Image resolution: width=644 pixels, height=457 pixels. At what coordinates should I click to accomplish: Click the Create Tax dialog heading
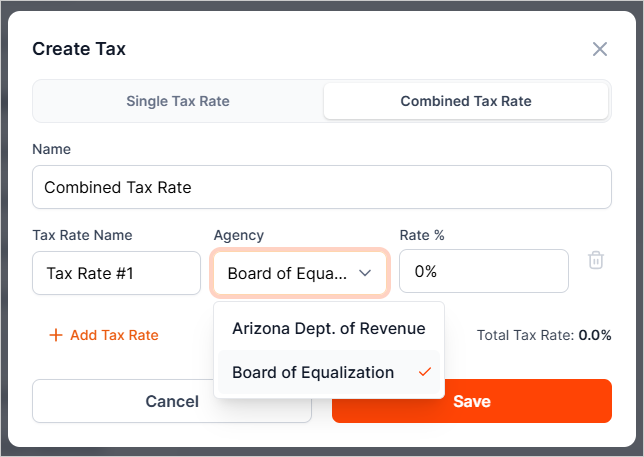[79, 49]
